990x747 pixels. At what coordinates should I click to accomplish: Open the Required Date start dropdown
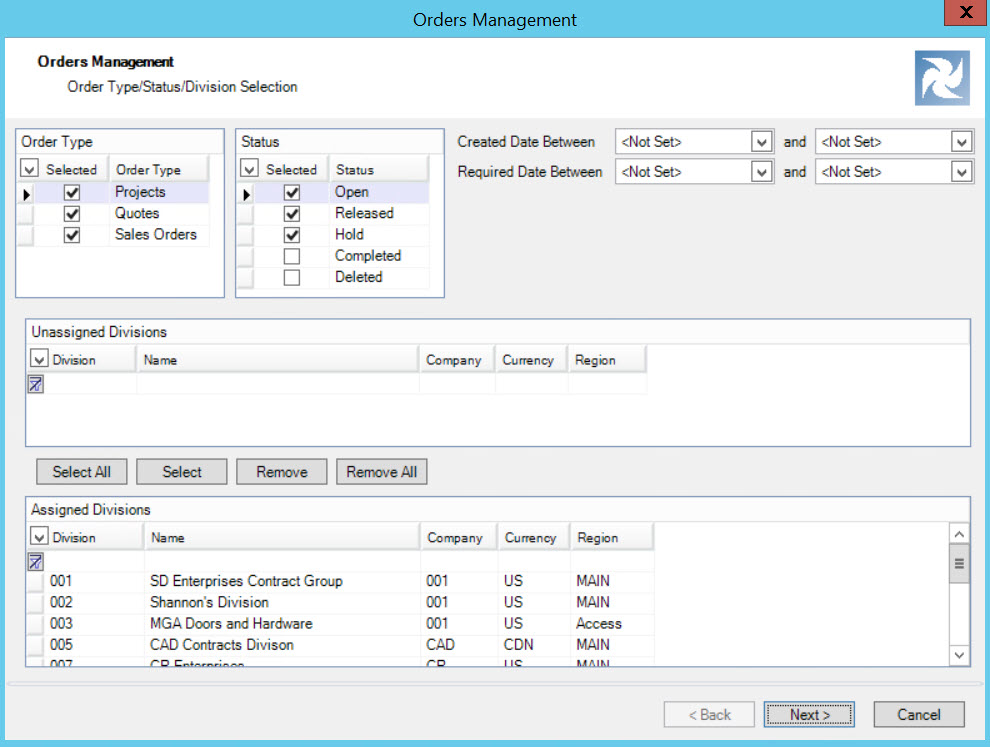tap(761, 172)
